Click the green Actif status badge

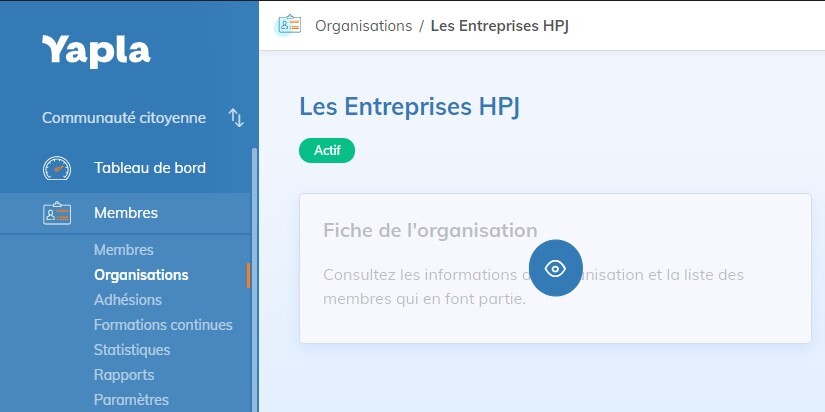(327, 150)
